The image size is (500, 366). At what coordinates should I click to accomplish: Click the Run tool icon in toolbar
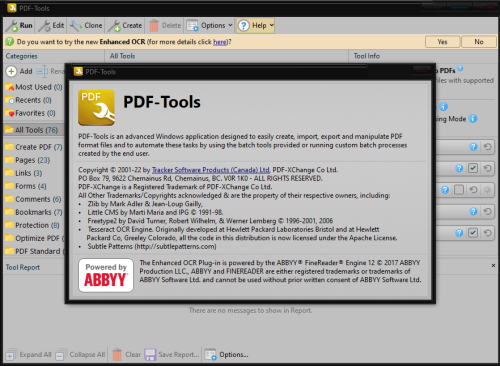coord(13,26)
